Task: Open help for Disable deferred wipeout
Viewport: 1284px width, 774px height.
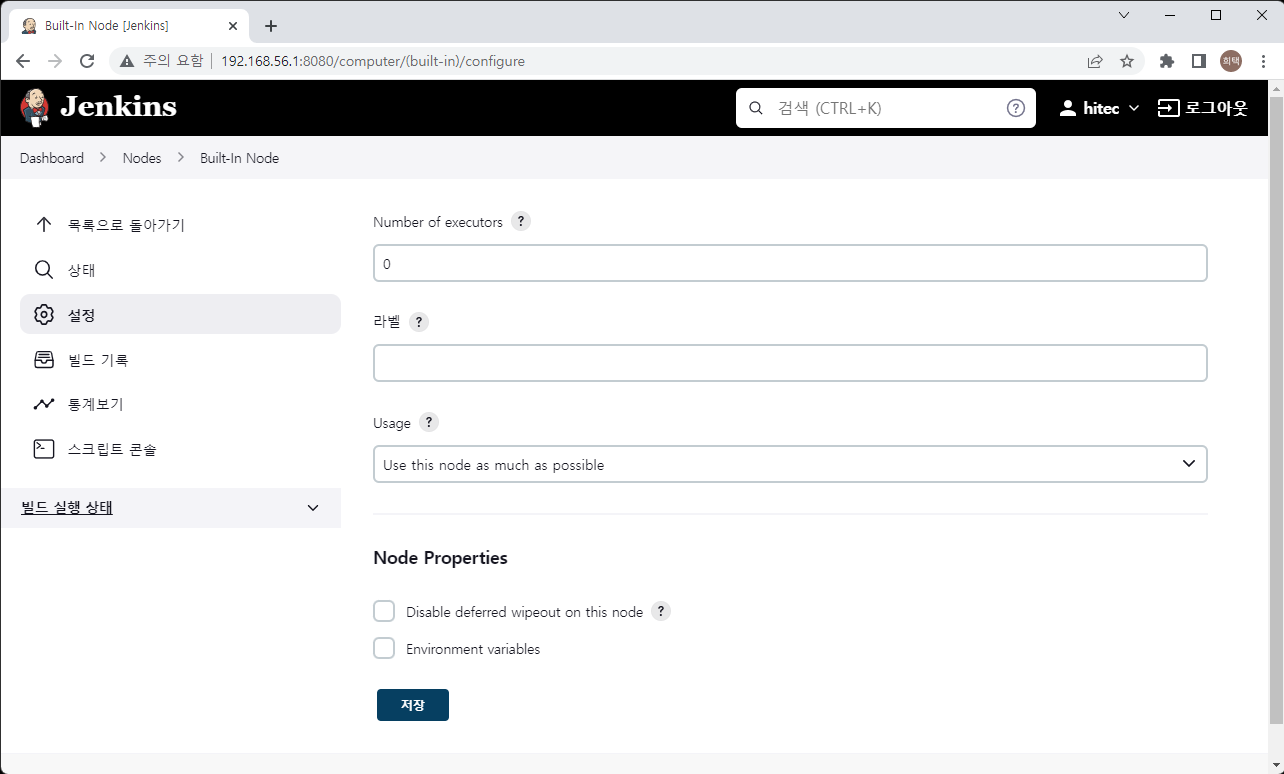Action: [661, 611]
